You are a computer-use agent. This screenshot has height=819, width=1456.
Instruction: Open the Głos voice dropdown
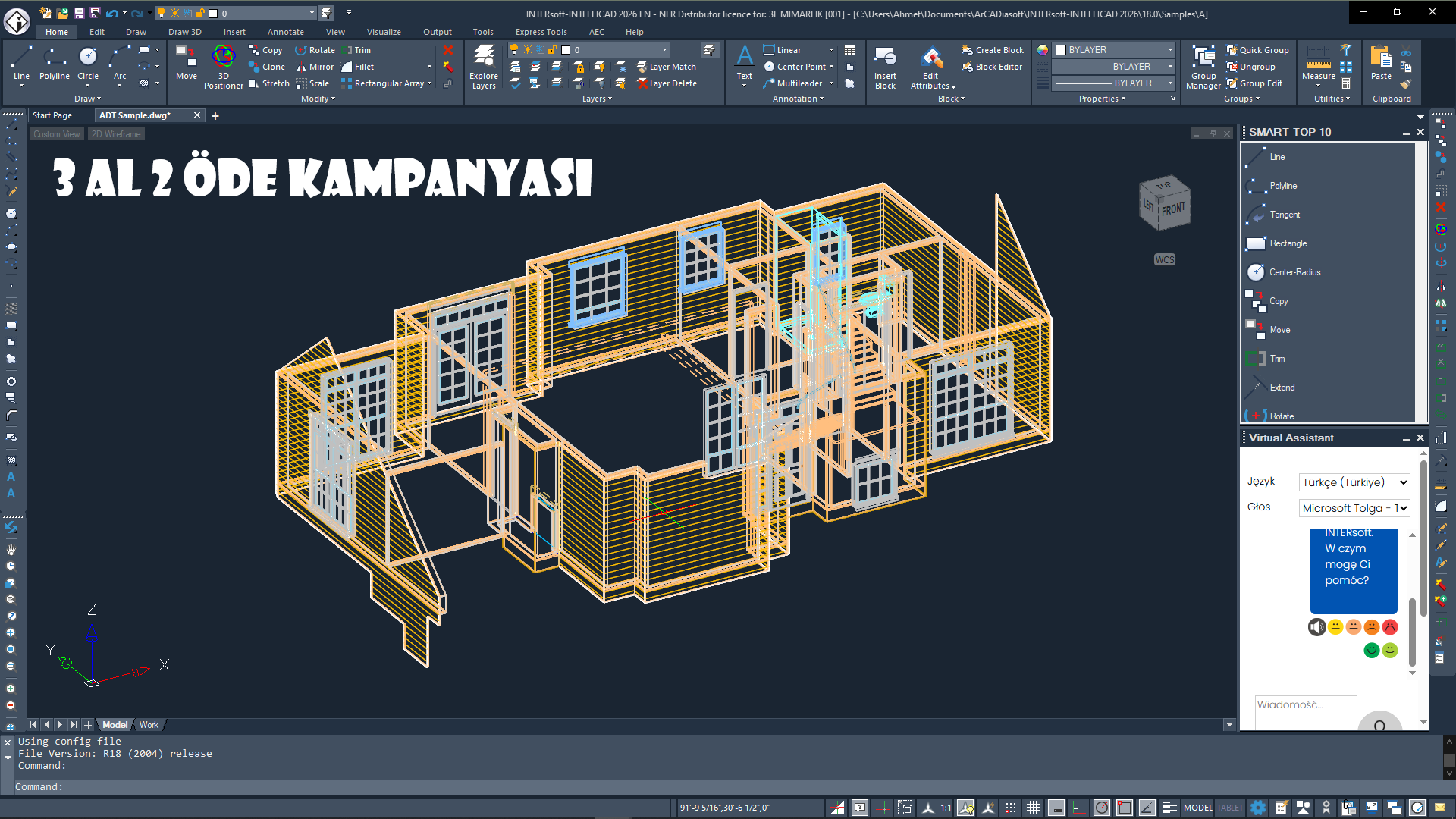(x=1354, y=508)
